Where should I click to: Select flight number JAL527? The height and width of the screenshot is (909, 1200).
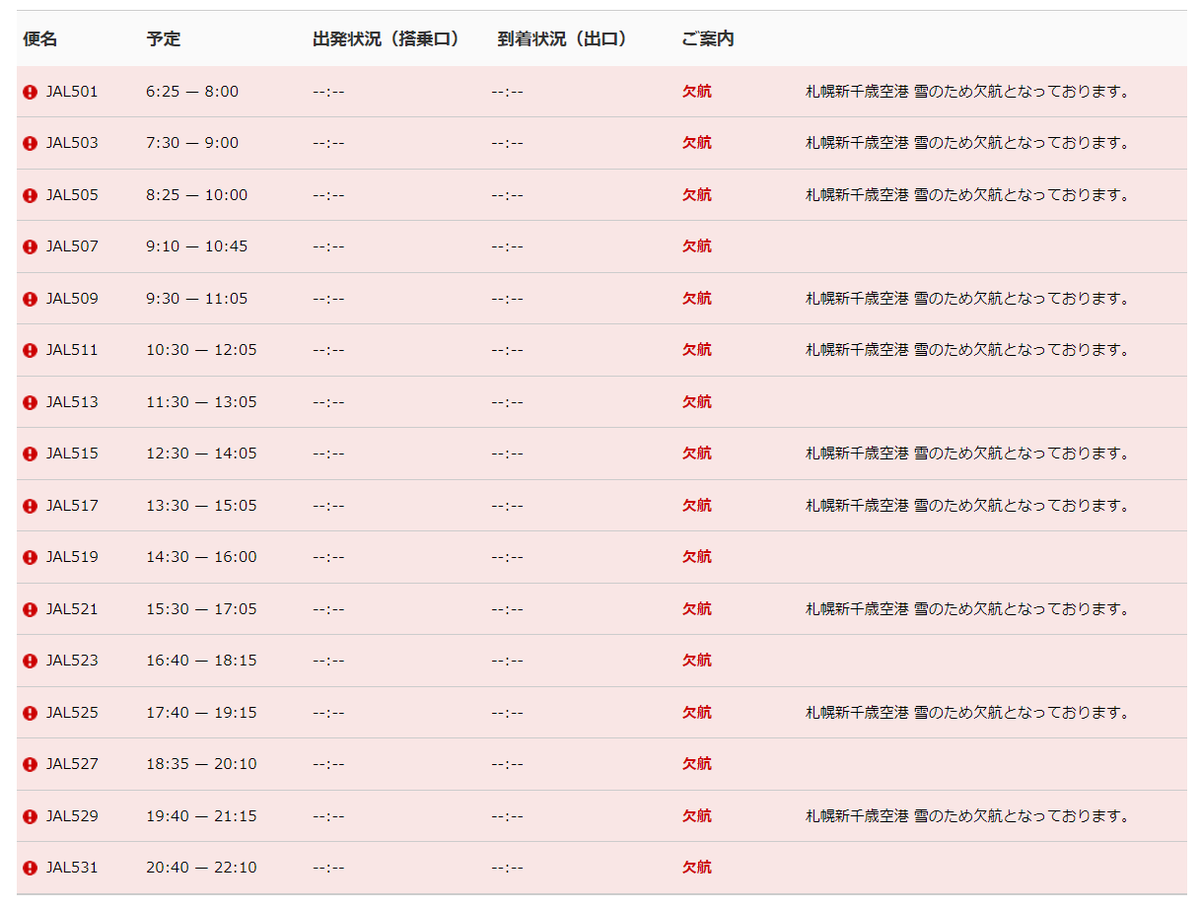(72, 764)
